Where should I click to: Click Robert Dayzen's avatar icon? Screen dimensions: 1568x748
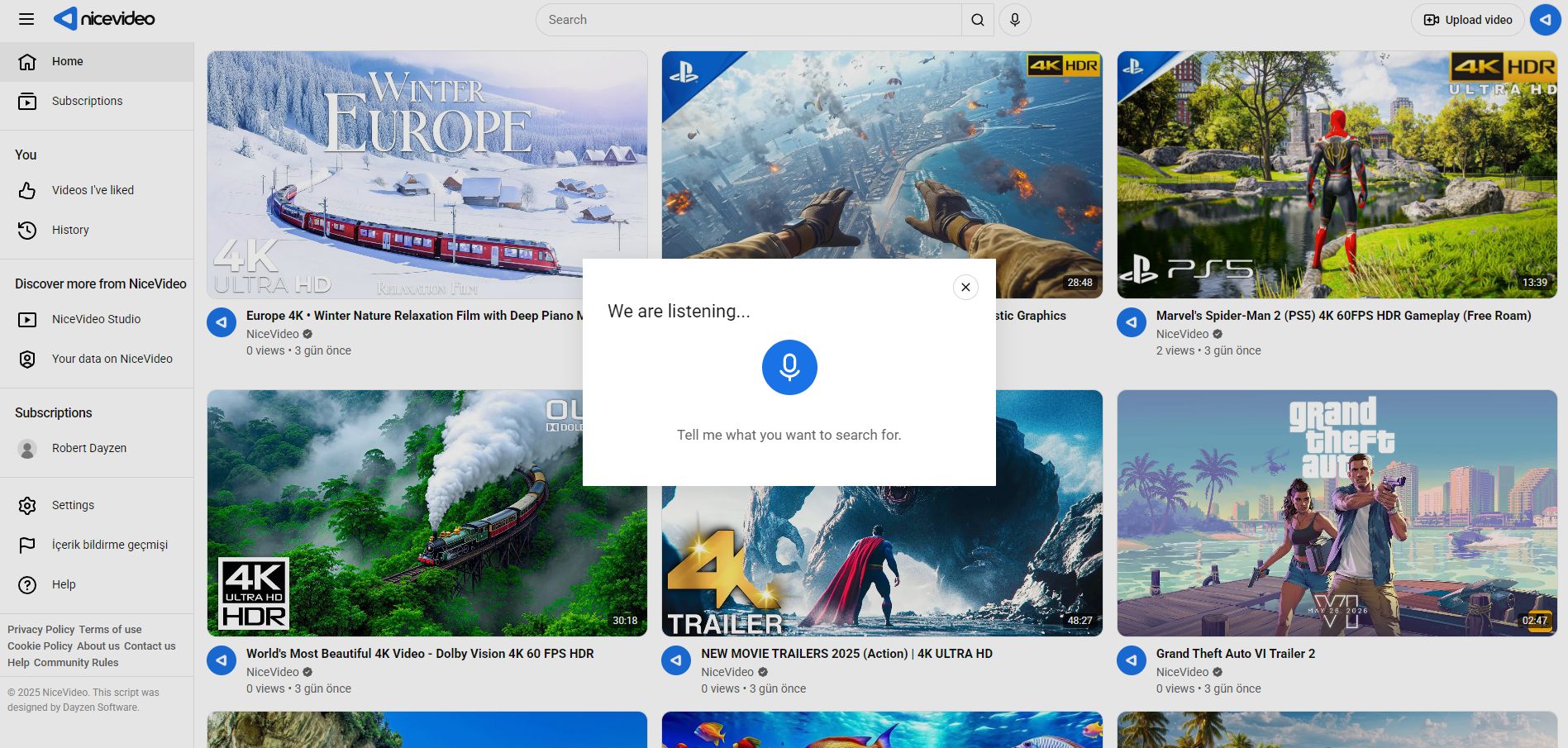27,449
